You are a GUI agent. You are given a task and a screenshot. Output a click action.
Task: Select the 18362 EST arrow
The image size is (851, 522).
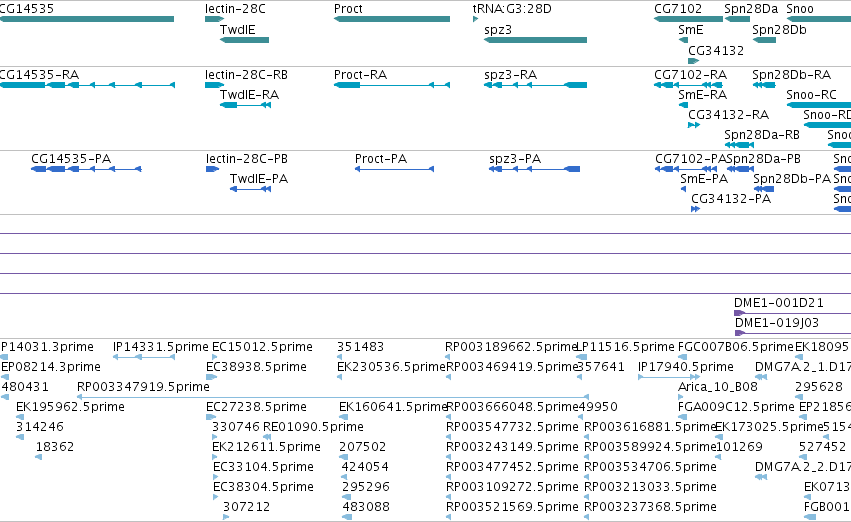tap(39, 457)
